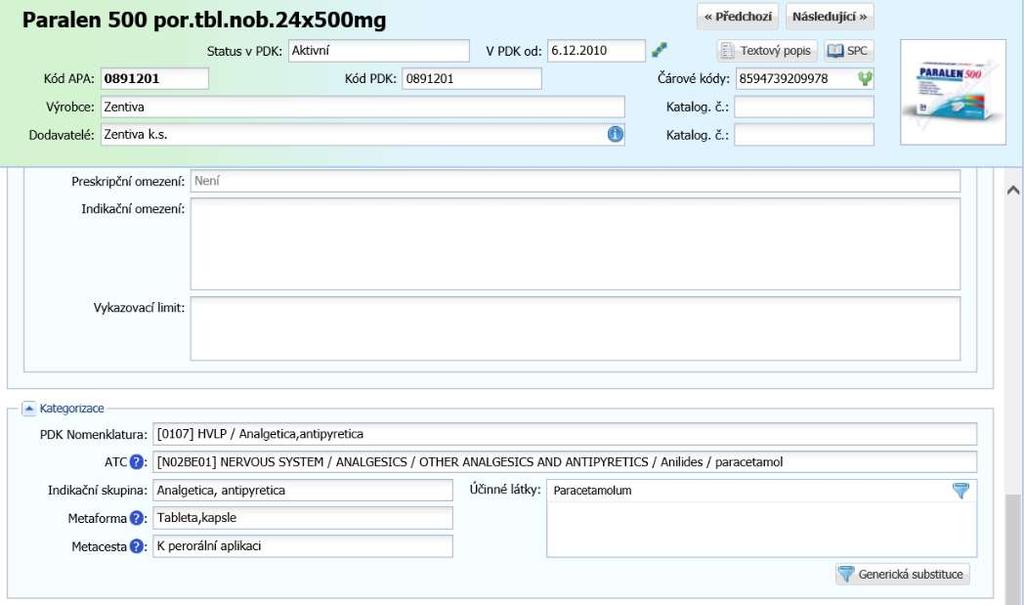
Task: Click the ATC help question mark icon
Action: [x=136, y=462]
